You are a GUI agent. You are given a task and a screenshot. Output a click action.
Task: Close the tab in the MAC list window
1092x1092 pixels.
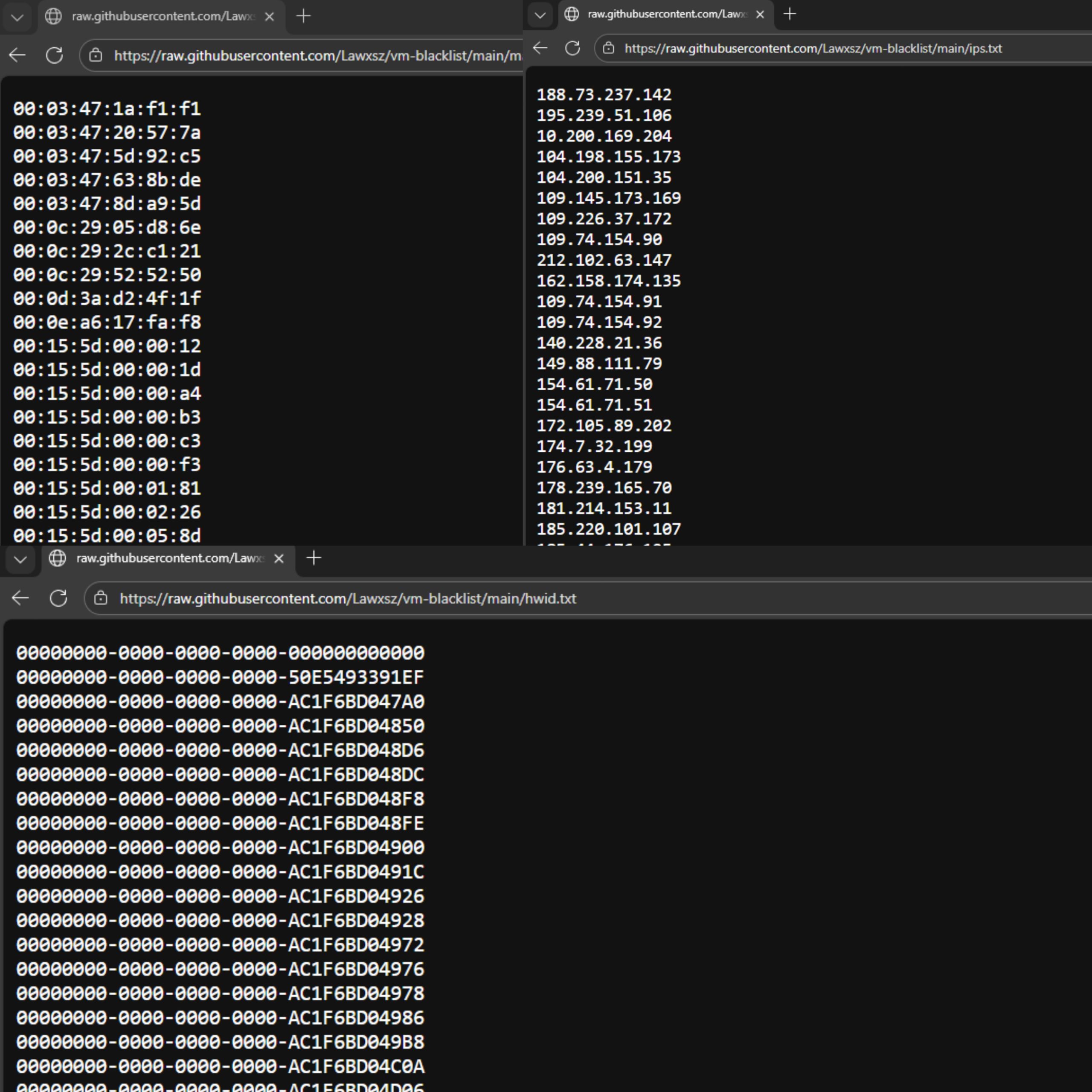point(270,17)
